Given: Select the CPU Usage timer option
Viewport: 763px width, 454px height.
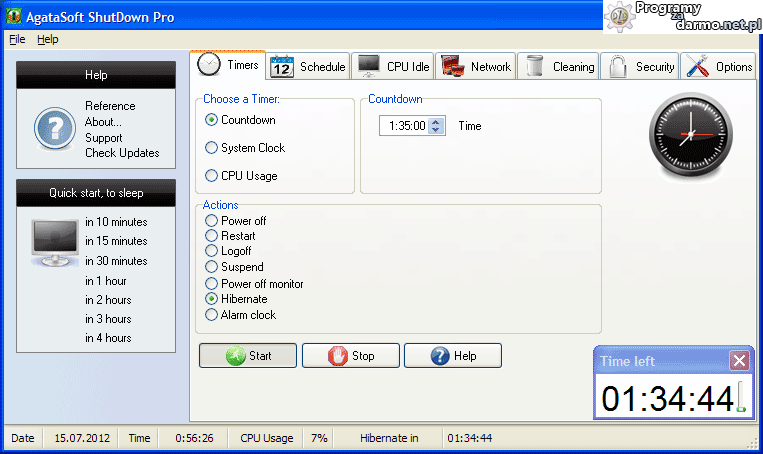Looking at the screenshot, I should tap(211, 176).
